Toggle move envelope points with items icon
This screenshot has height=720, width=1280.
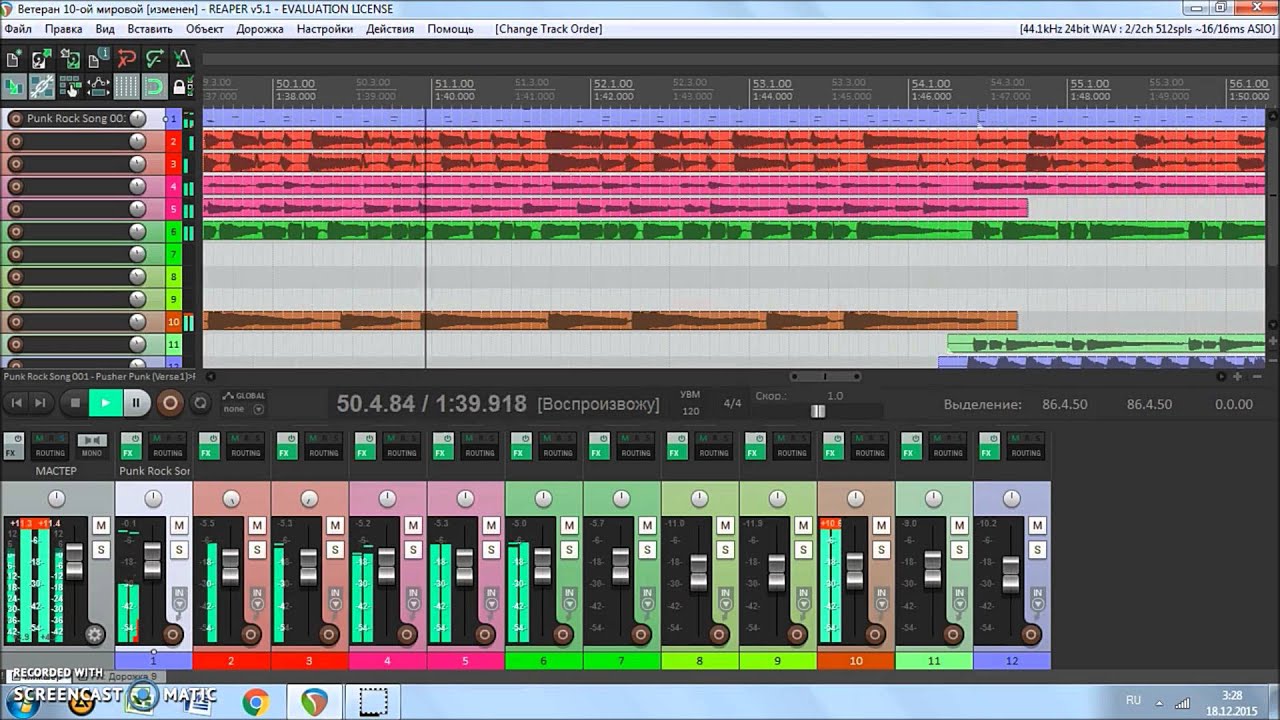coord(98,87)
